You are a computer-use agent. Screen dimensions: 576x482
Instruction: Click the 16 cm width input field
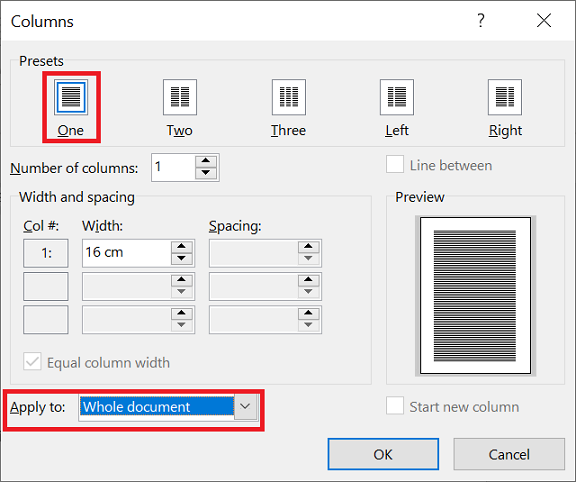click(x=127, y=253)
